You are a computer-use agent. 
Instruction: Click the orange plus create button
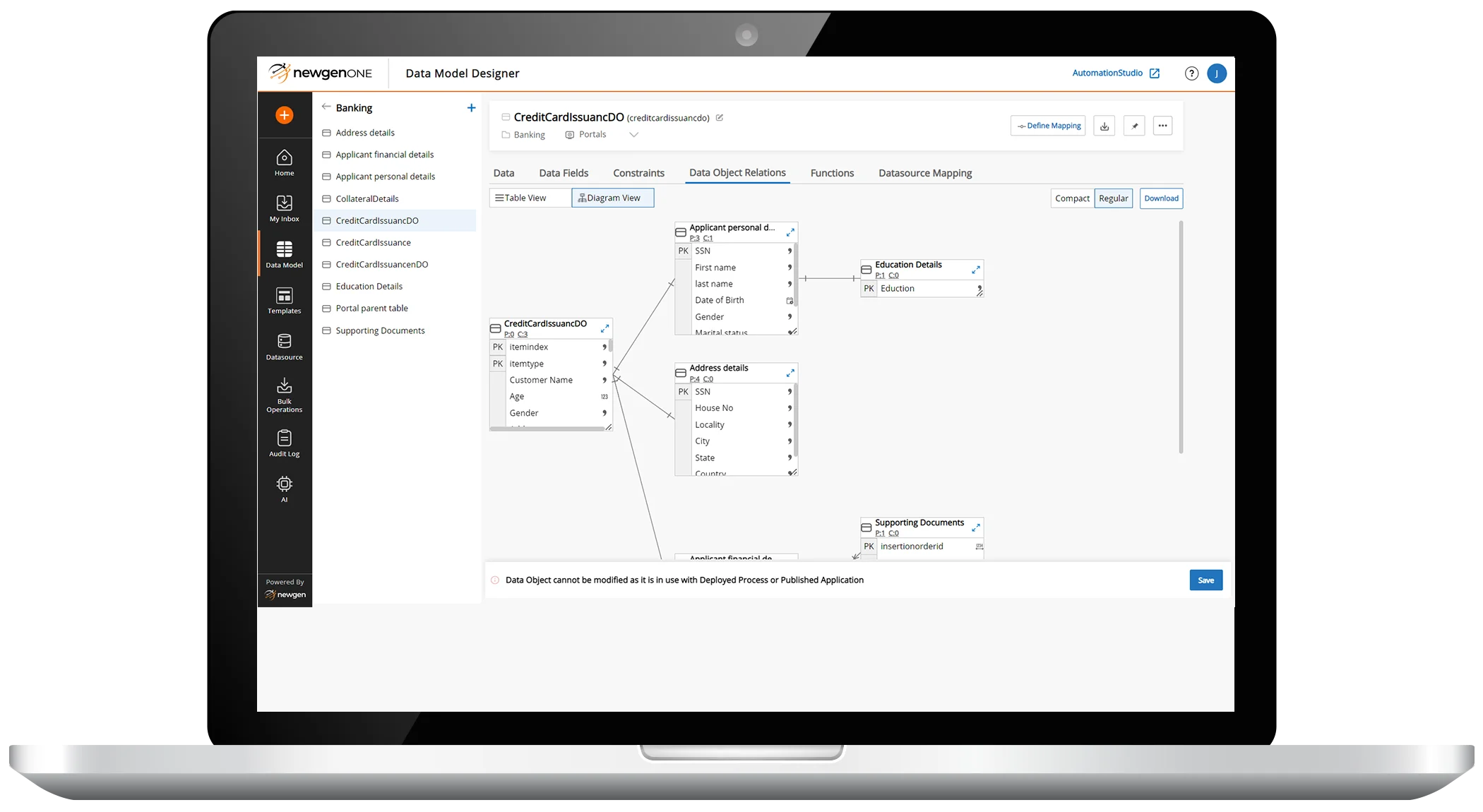(284, 115)
